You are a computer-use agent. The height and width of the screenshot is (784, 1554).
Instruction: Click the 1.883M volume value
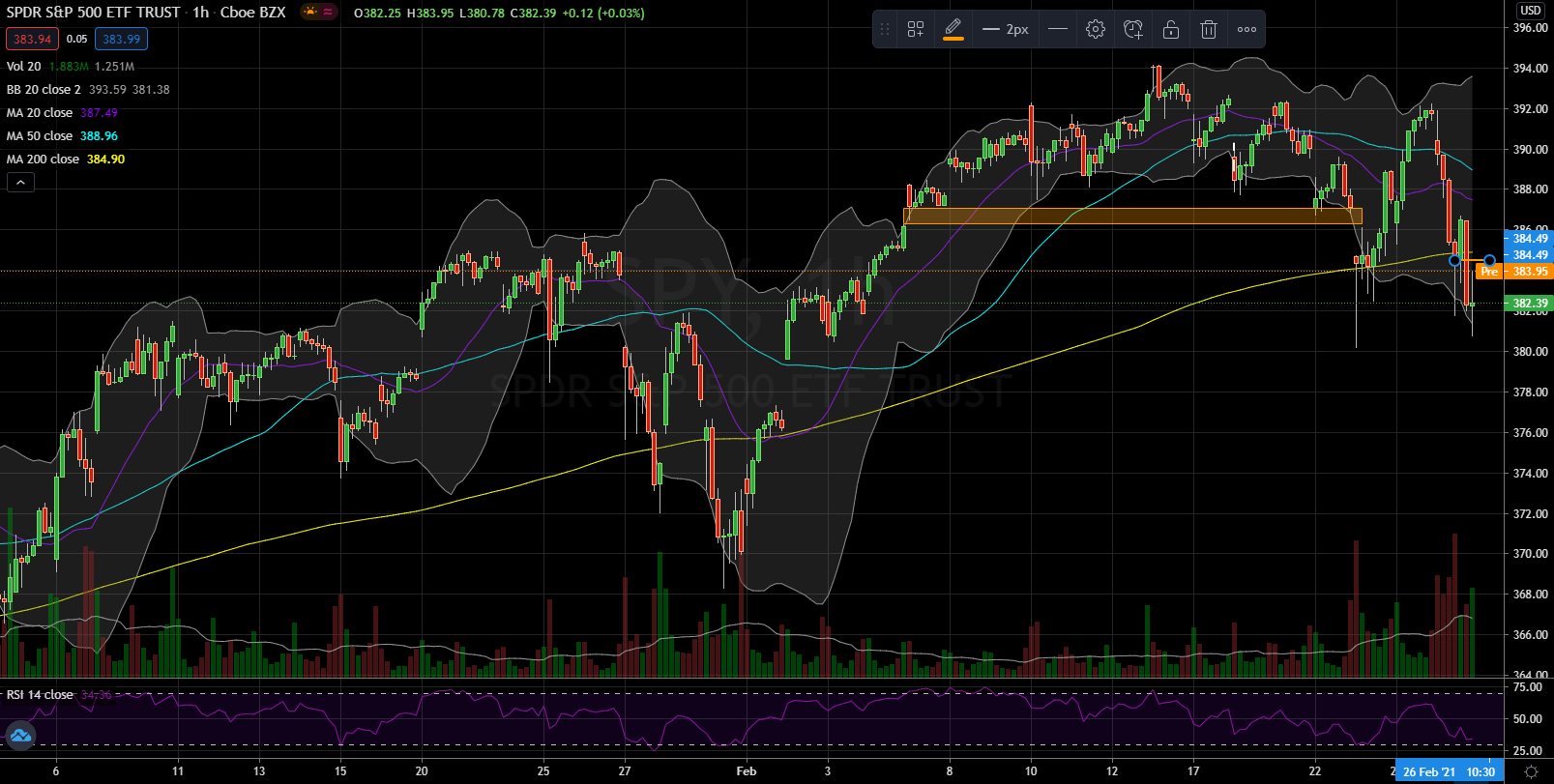coord(69,67)
